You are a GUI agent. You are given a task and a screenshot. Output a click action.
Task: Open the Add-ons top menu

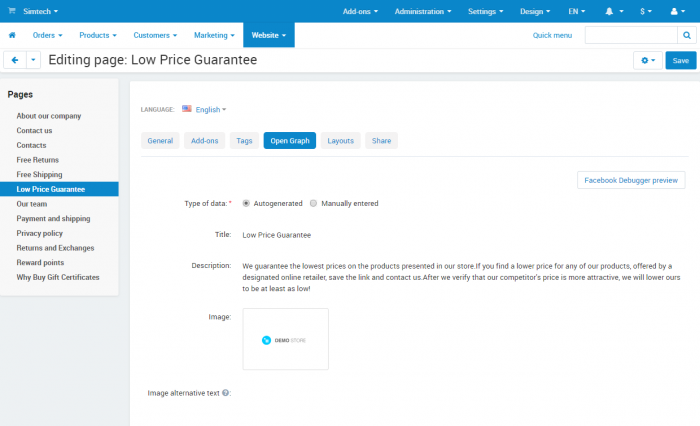(360, 12)
